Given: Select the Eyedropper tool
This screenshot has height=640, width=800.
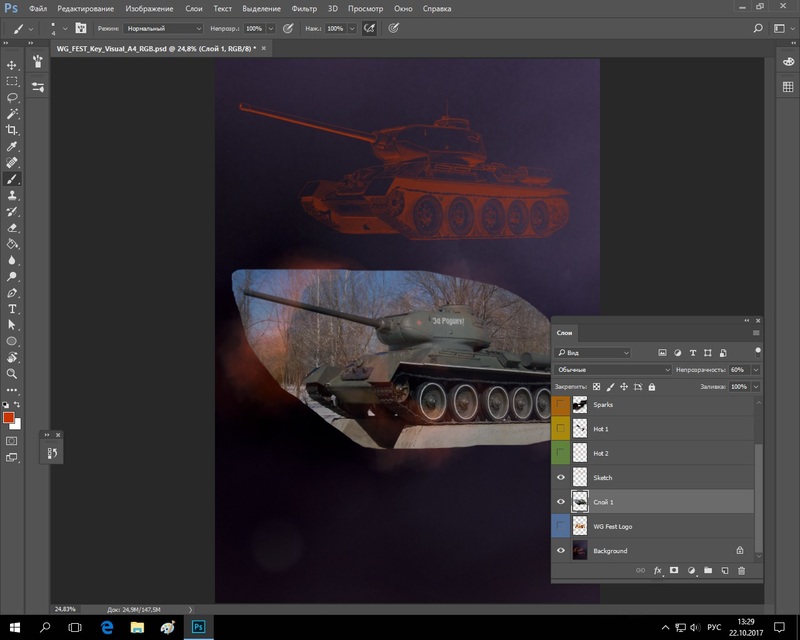Looking at the screenshot, I should click(12, 146).
